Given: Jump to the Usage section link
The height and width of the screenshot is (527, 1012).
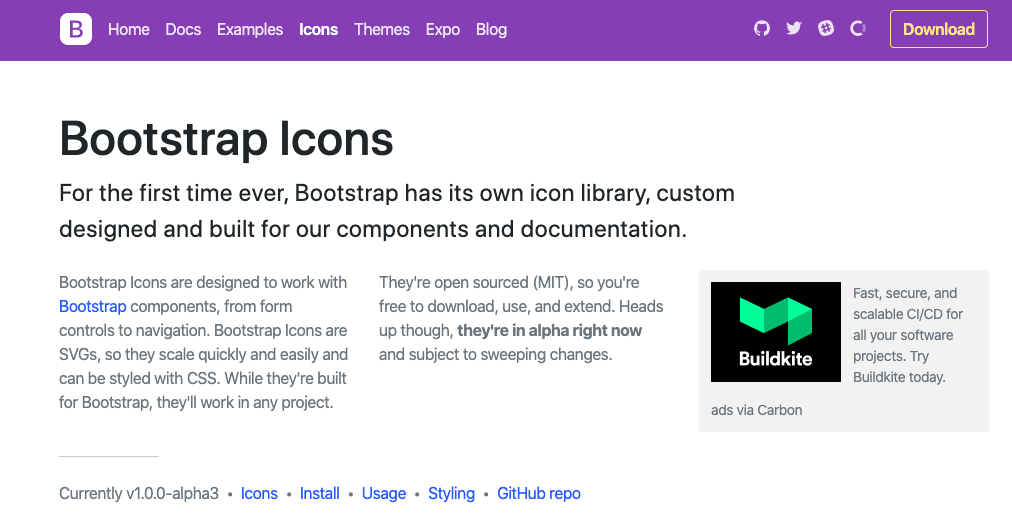Looking at the screenshot, I should (383, 493).
